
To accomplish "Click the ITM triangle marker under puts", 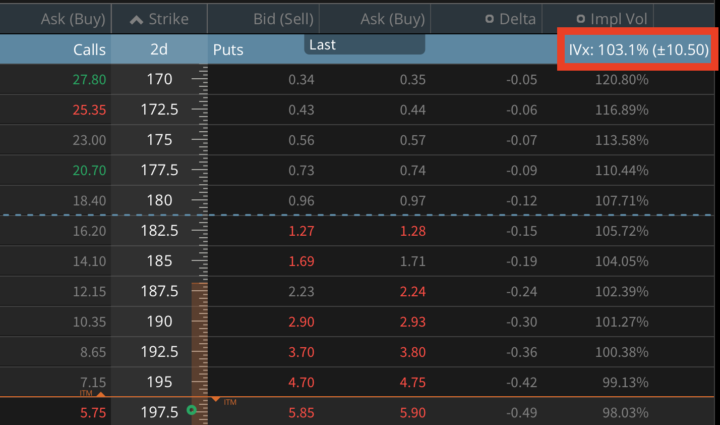I will [215, 399].
